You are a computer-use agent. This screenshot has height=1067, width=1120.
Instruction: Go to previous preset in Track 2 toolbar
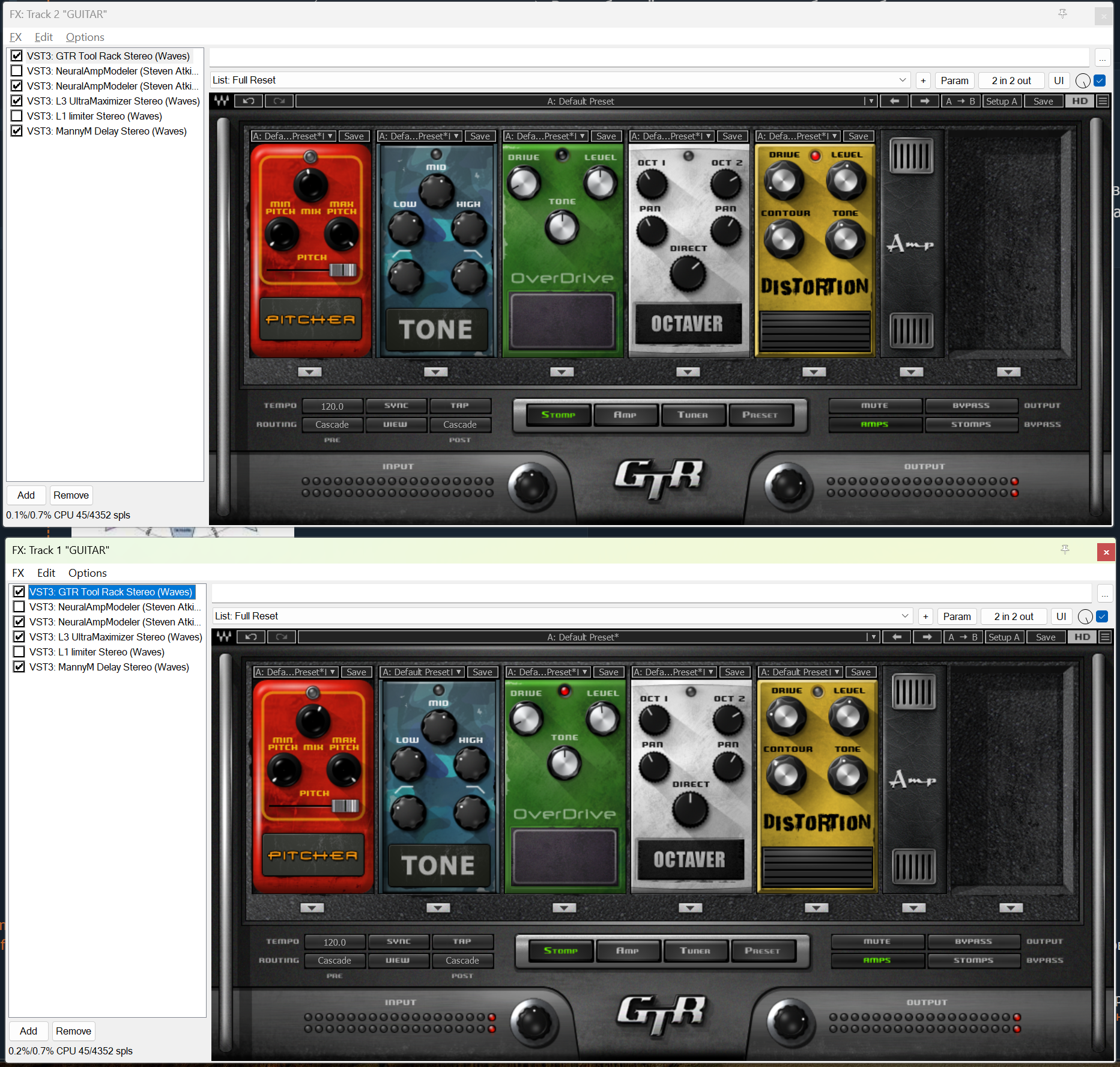tap(894, 101)
